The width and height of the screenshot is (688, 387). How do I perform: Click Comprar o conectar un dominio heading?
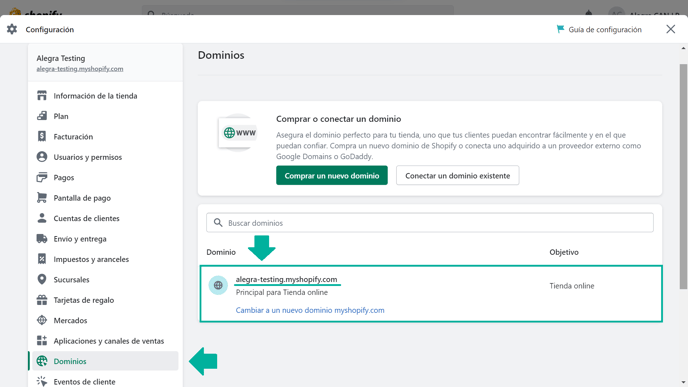click(x=339, y=118)
